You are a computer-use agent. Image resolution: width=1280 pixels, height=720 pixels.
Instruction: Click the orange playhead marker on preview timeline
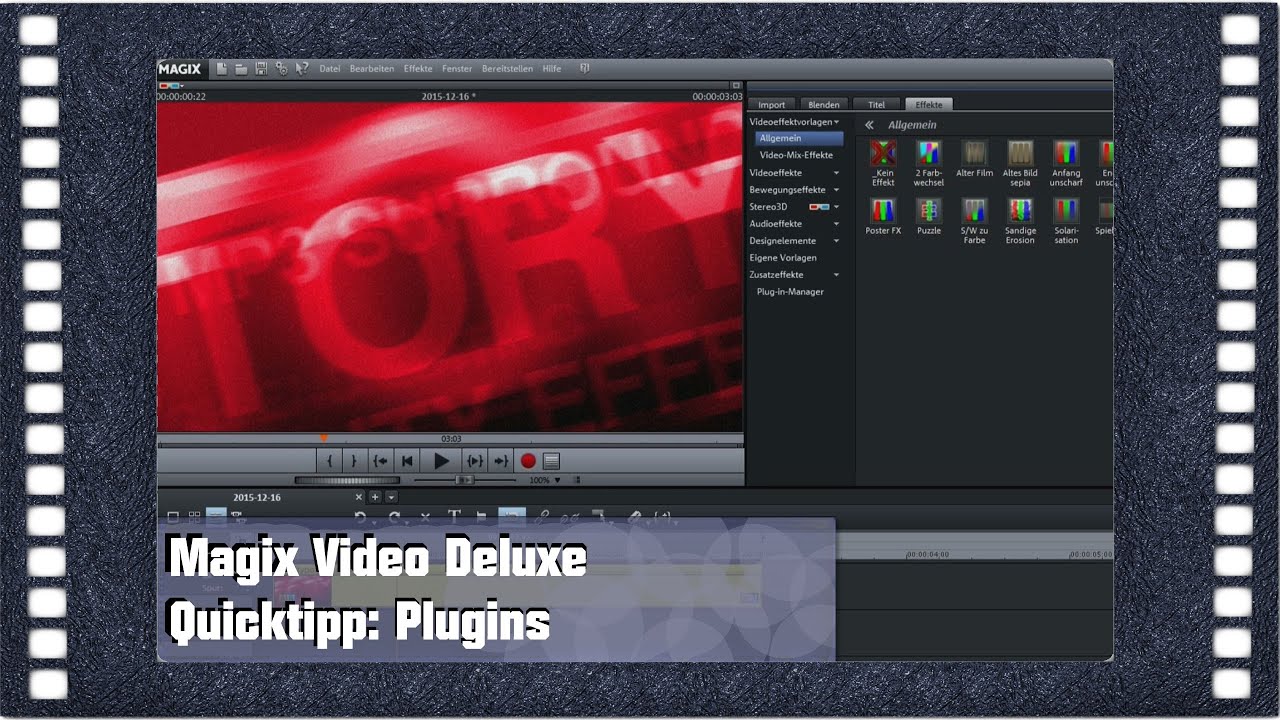pyautogui.click(x=323, y=438)
